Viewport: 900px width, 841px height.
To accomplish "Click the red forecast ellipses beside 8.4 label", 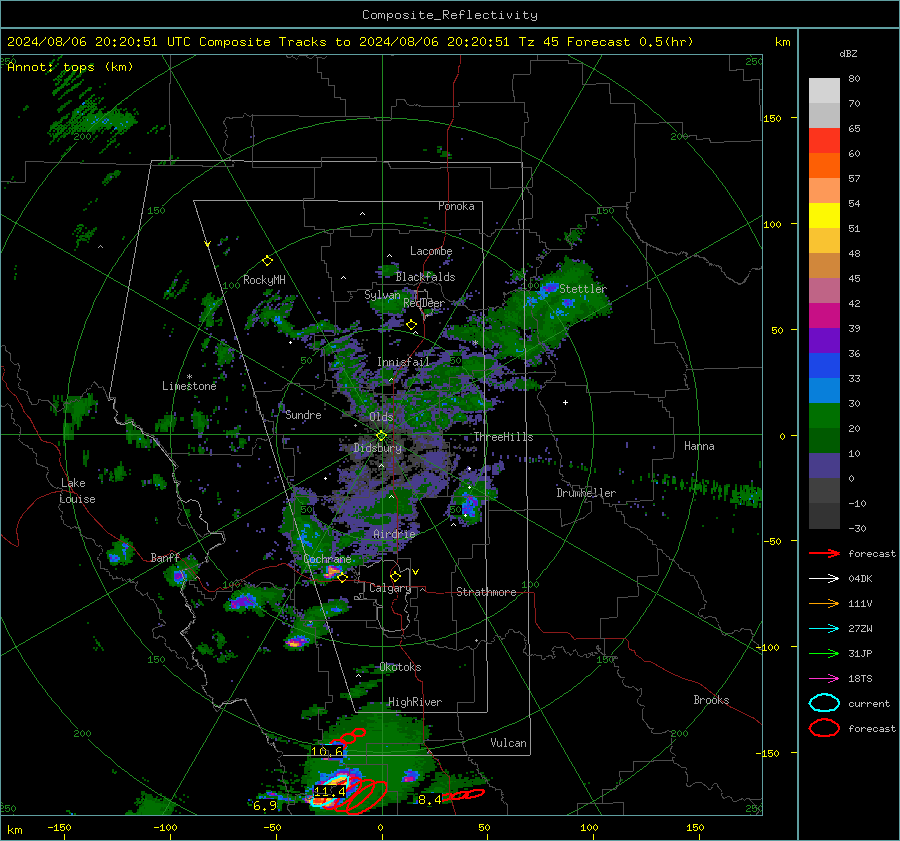I will pos(464,795).
